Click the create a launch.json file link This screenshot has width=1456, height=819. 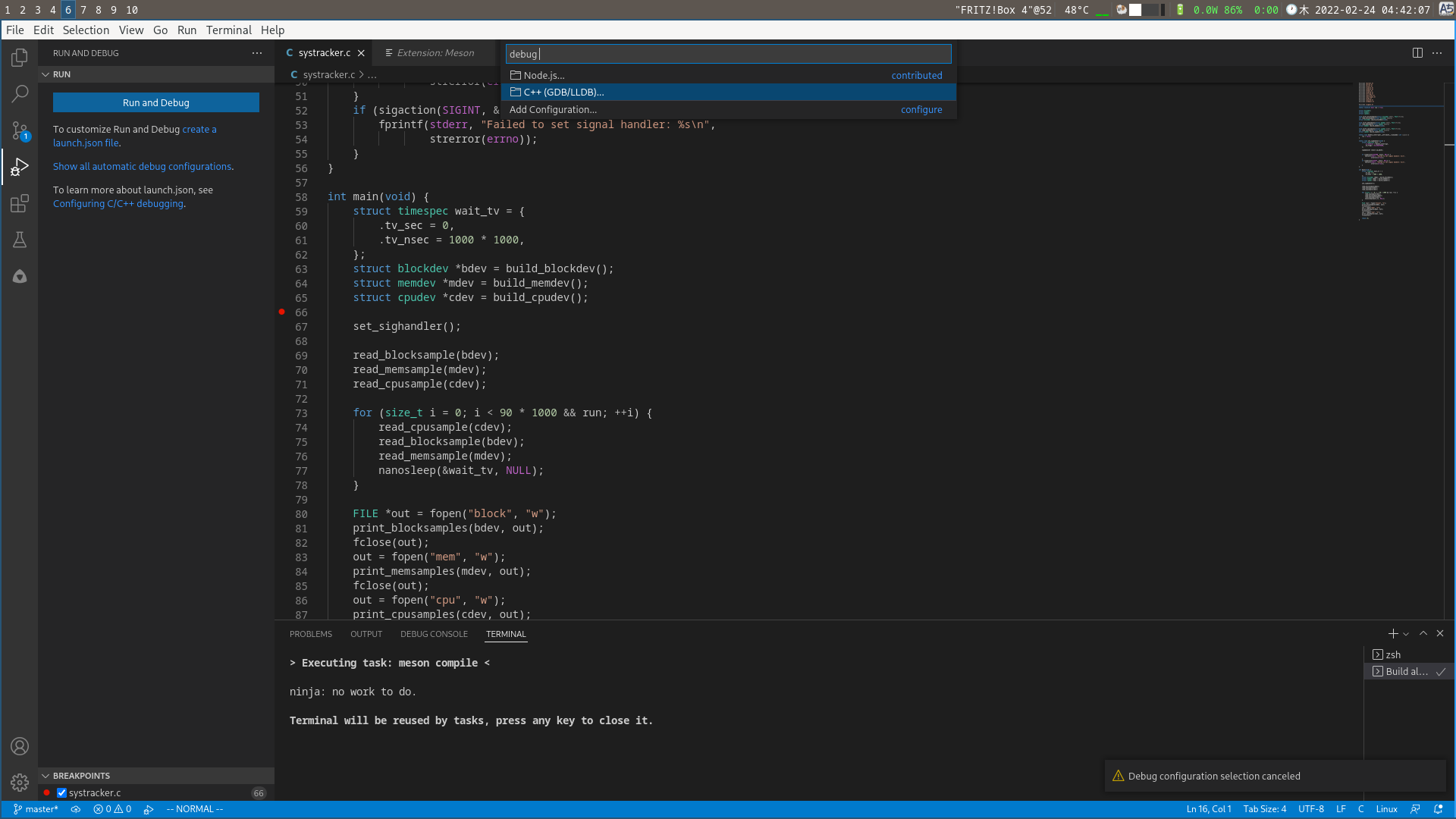(x=135, y=136)
